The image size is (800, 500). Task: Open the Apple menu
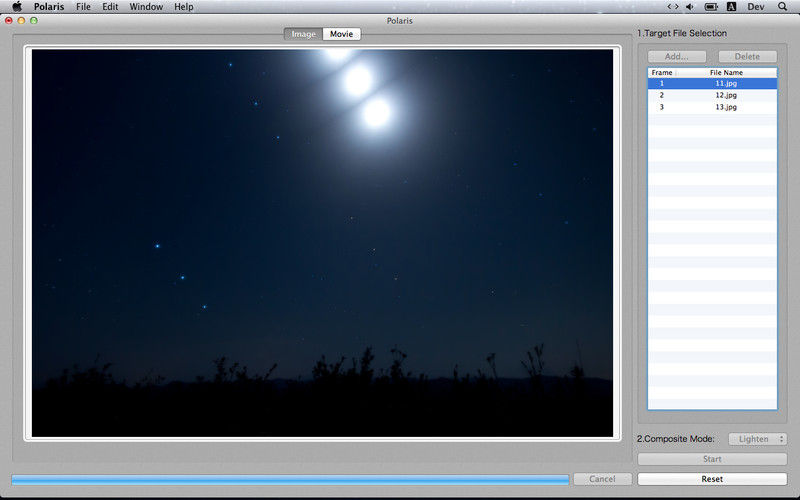(17, 7)
